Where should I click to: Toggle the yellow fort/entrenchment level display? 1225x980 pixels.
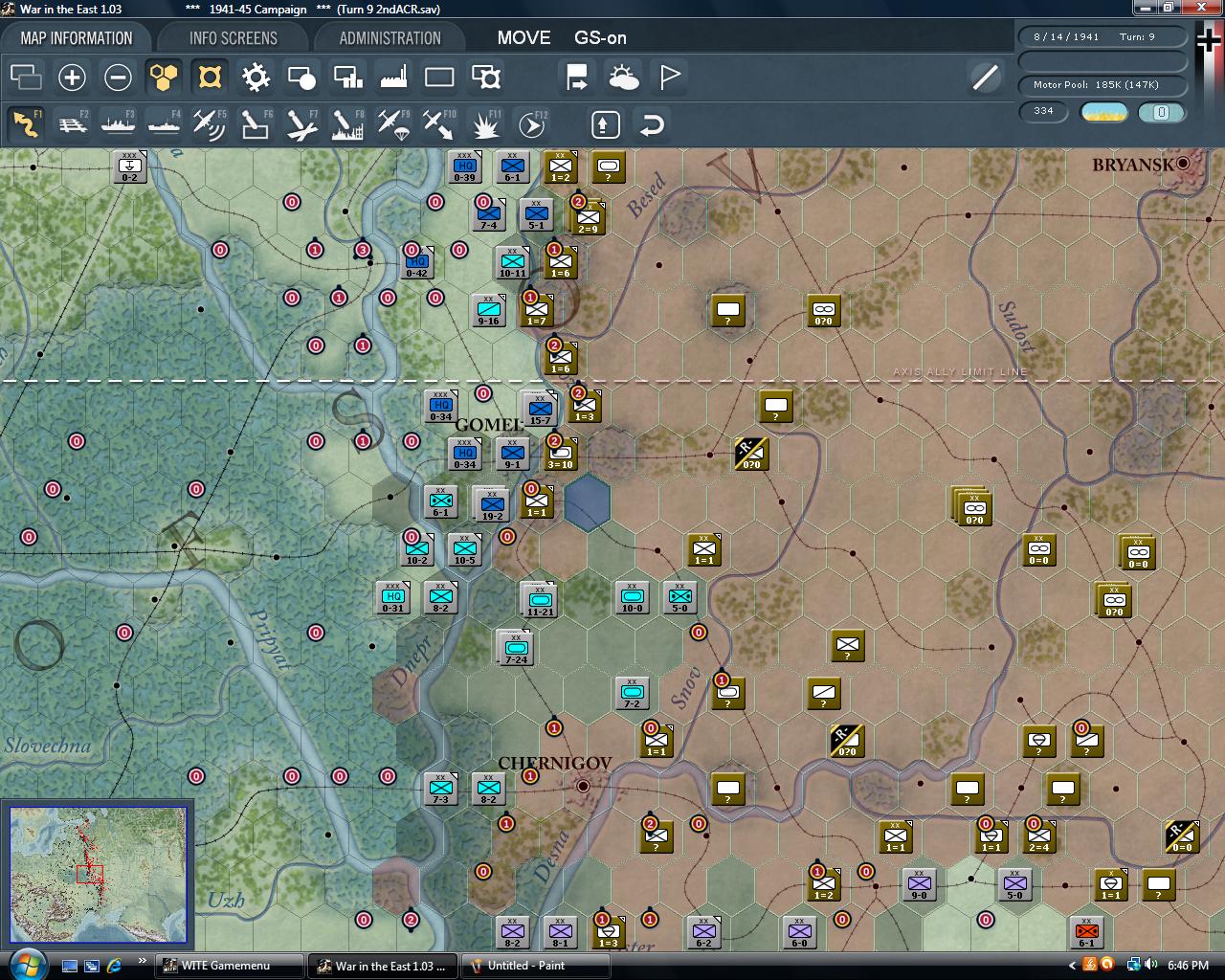coord(210,77)
